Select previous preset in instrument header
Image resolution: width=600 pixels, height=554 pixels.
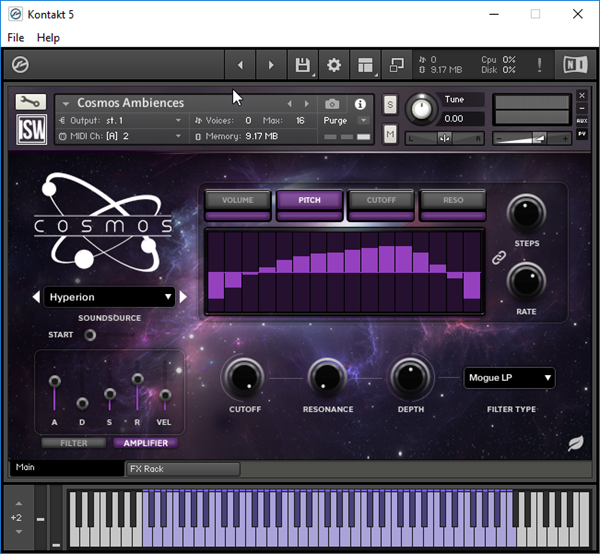(x=290, y=104)
